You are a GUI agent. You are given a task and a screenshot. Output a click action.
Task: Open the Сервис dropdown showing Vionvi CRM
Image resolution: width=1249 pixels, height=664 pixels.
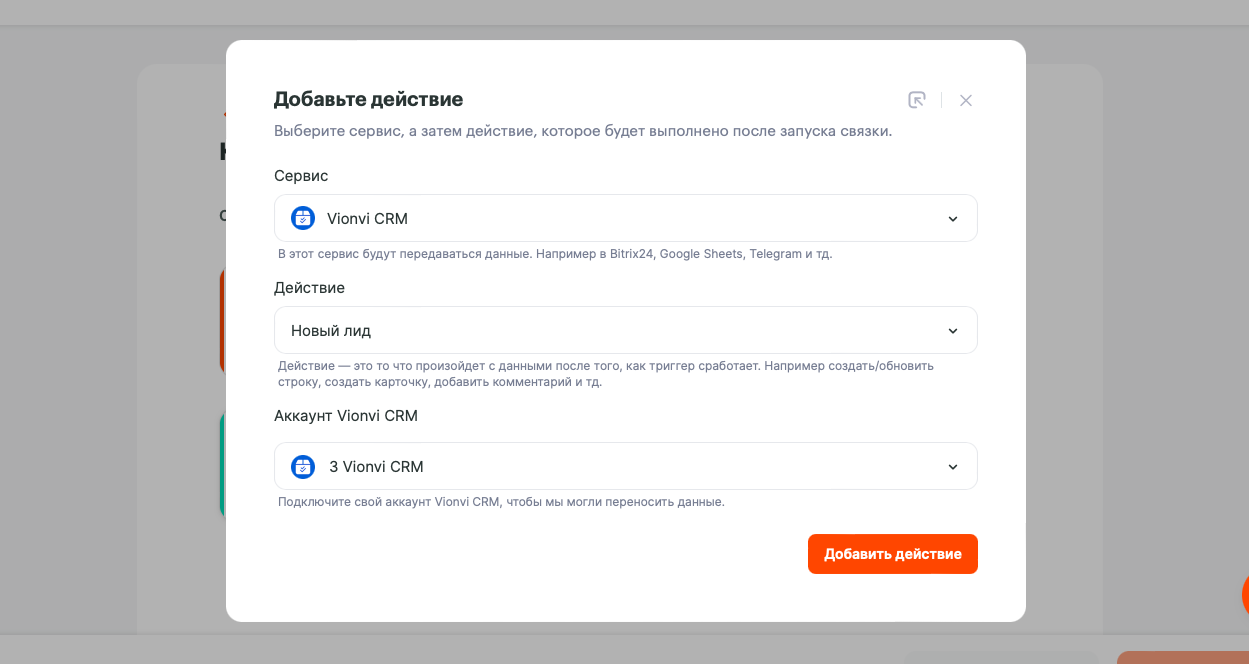626,218
